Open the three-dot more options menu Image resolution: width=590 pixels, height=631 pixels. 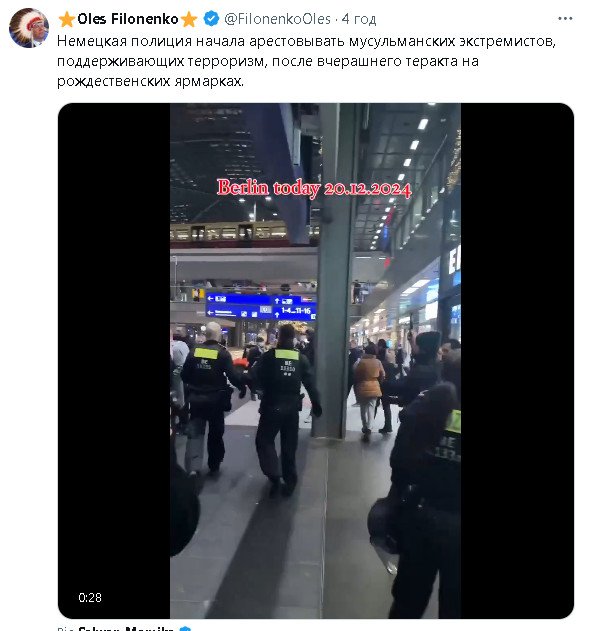565,19
